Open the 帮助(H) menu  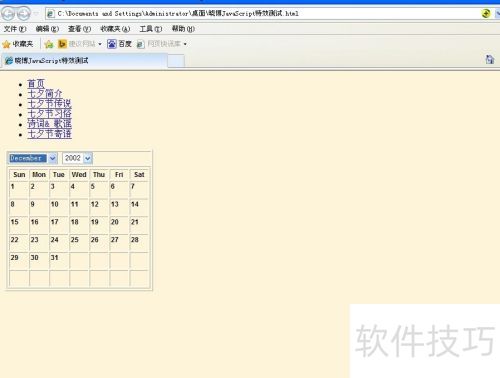tap(183, 29)
